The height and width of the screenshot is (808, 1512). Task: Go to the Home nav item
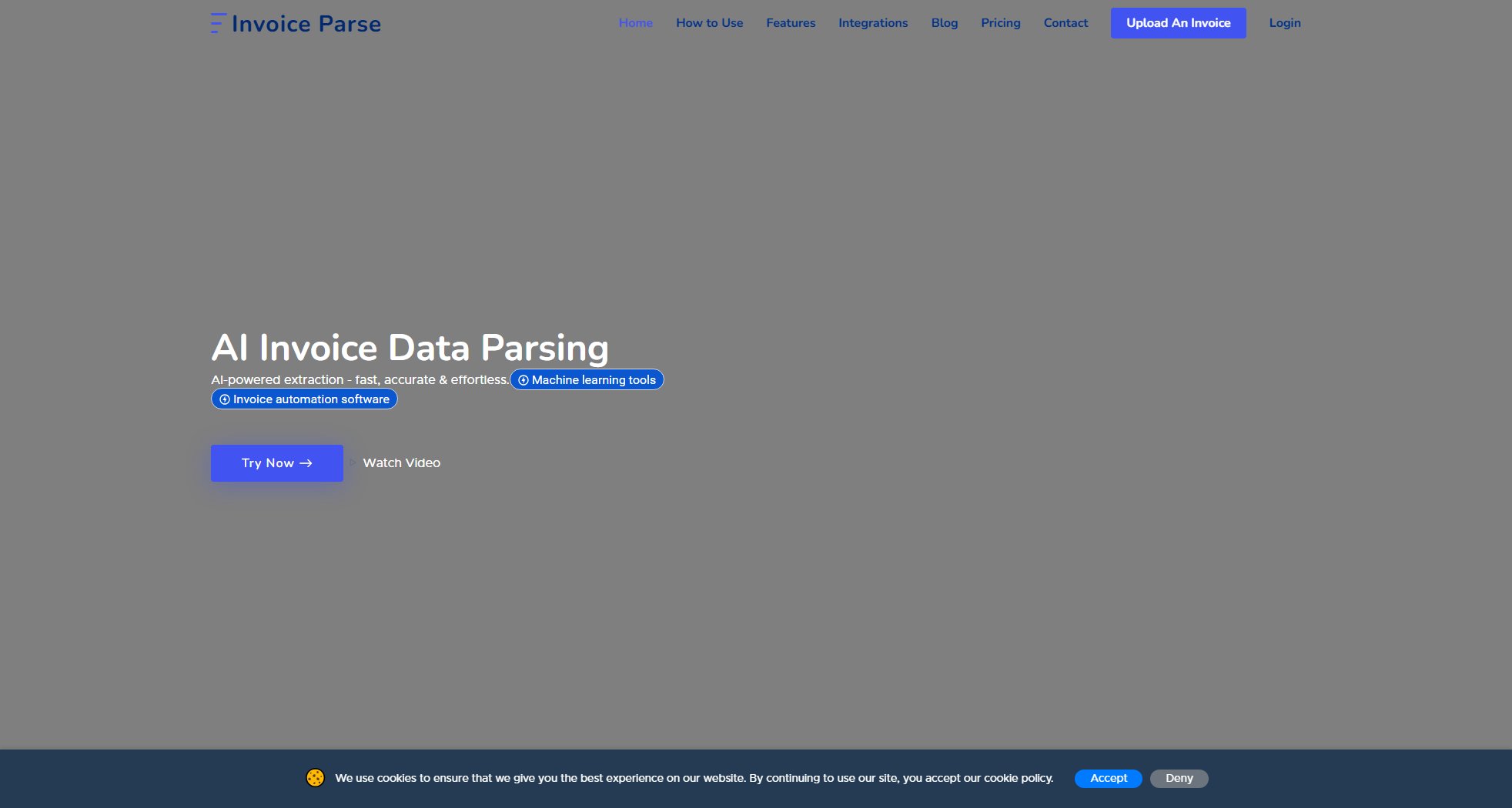click(x=635, y=23)
